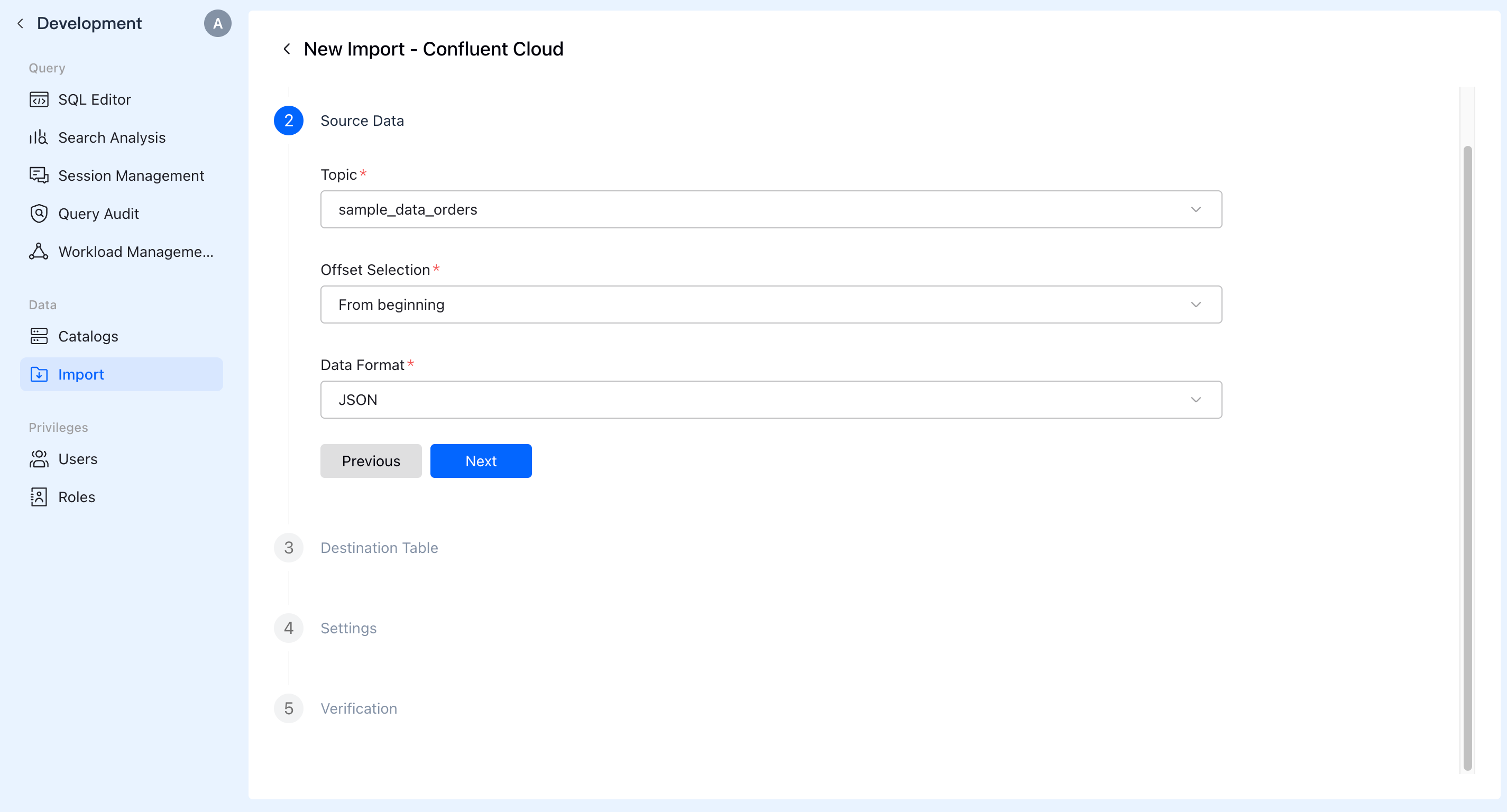
Task: Open Search Analysis chart icon
Action: tap(39, 137)
